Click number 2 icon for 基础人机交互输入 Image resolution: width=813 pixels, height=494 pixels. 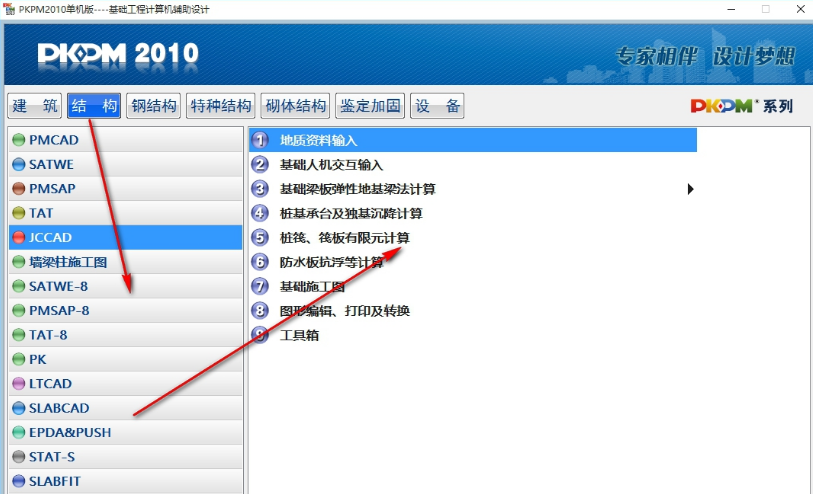point(260,164)
